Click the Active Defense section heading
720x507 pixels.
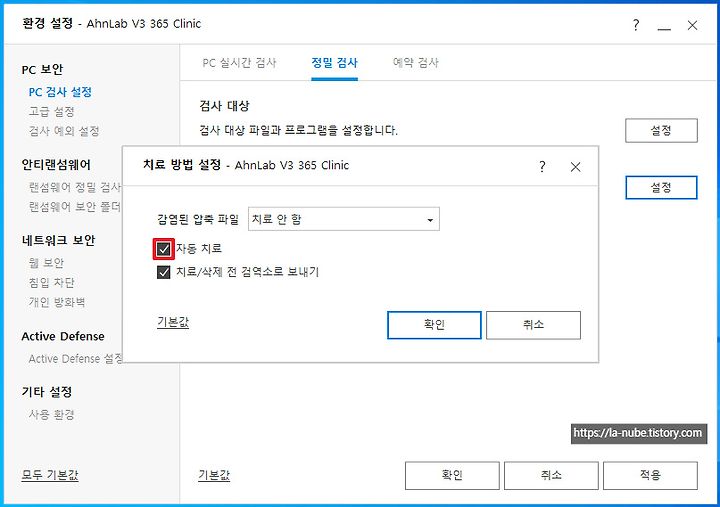pos(63,336)
